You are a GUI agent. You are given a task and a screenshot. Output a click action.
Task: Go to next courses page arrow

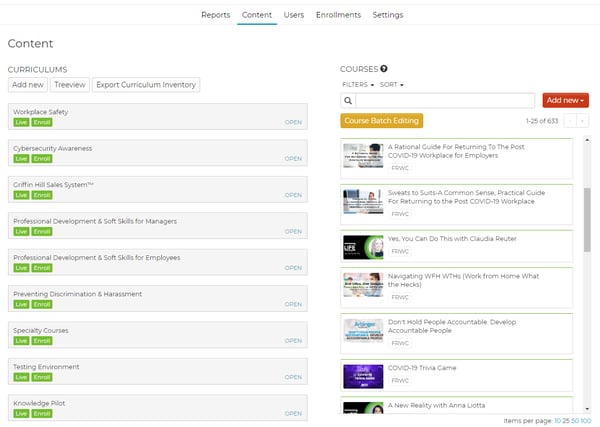(583, 121)
